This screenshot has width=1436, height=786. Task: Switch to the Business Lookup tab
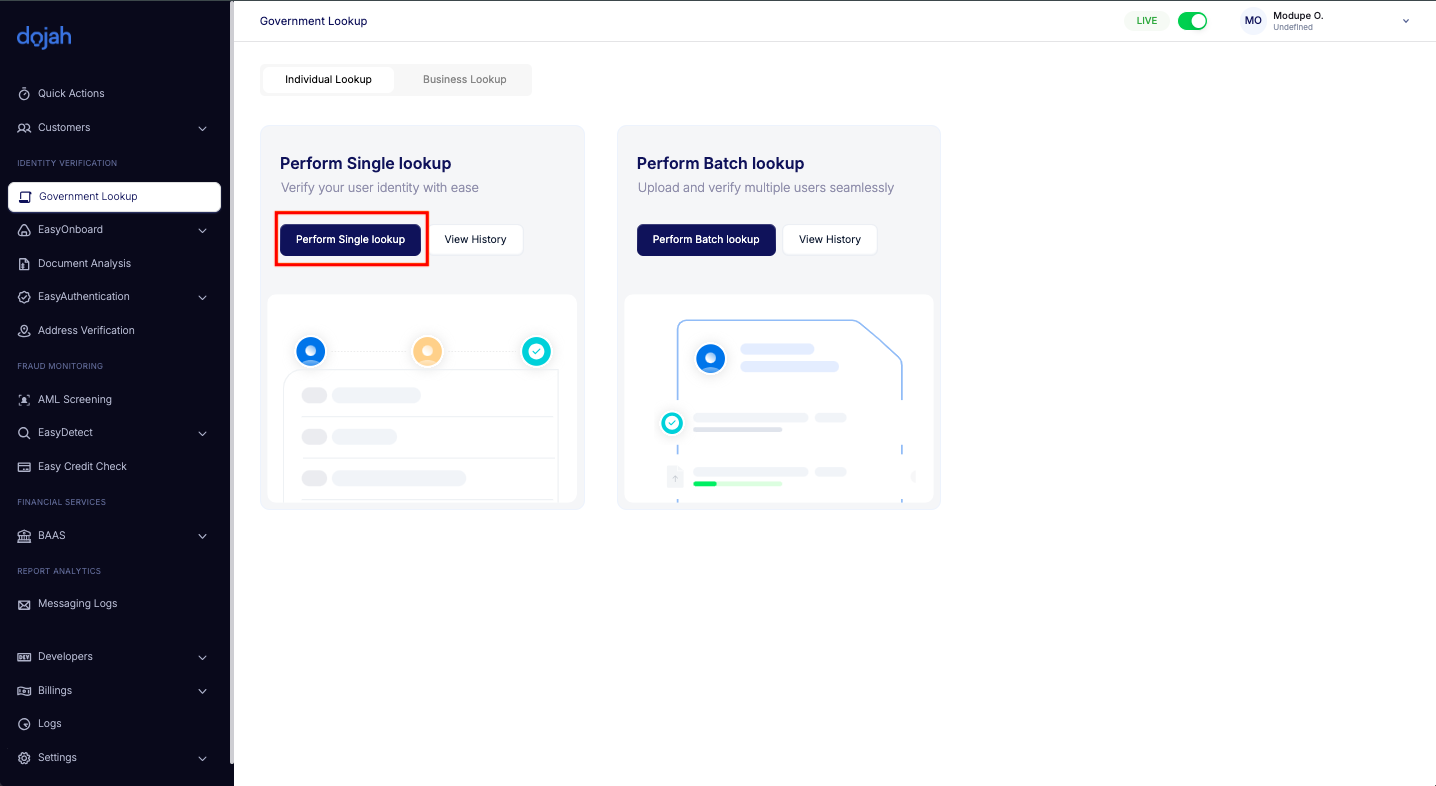coord(464,80)
